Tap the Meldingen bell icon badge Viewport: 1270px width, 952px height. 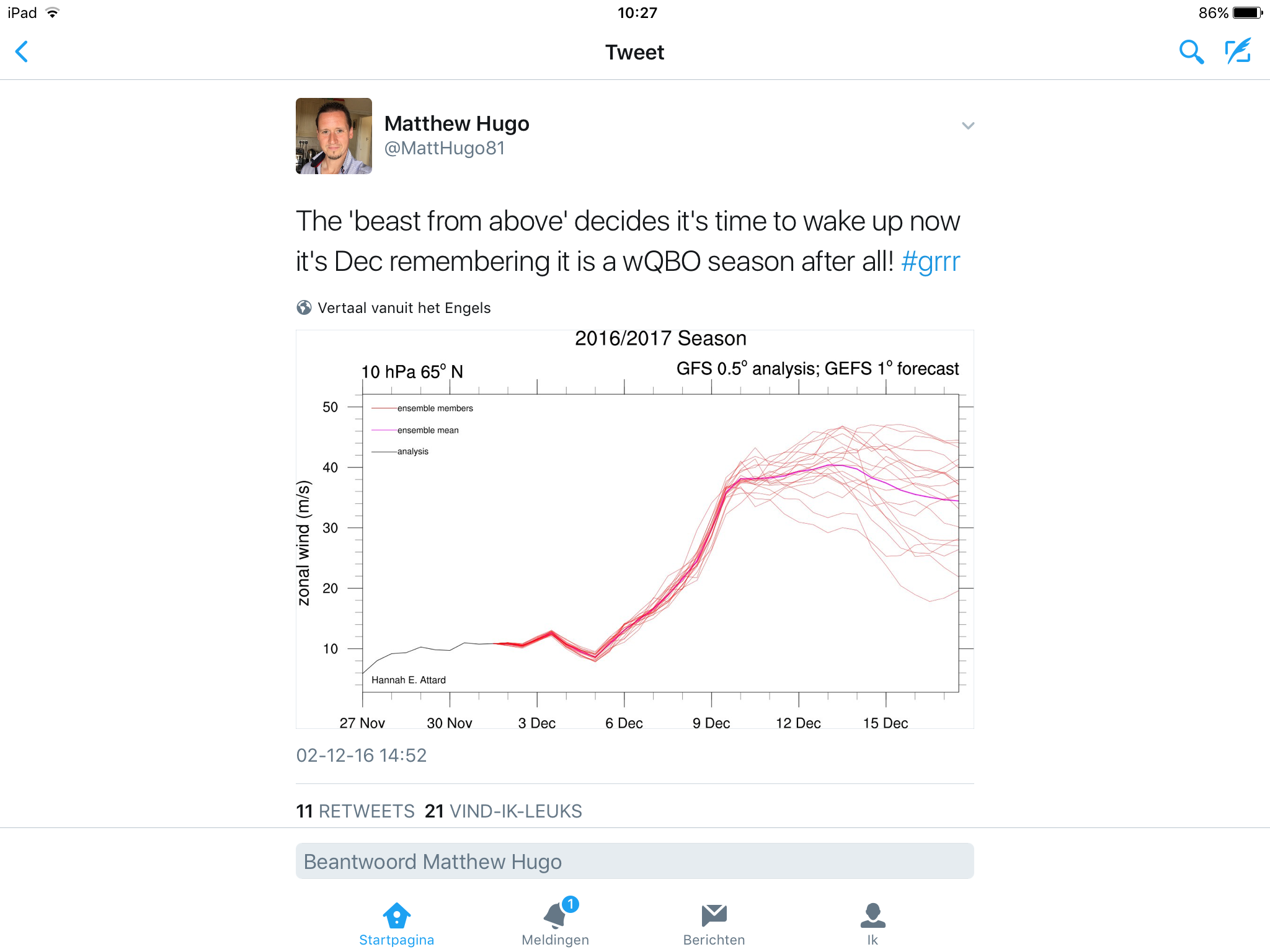point(571,904)
